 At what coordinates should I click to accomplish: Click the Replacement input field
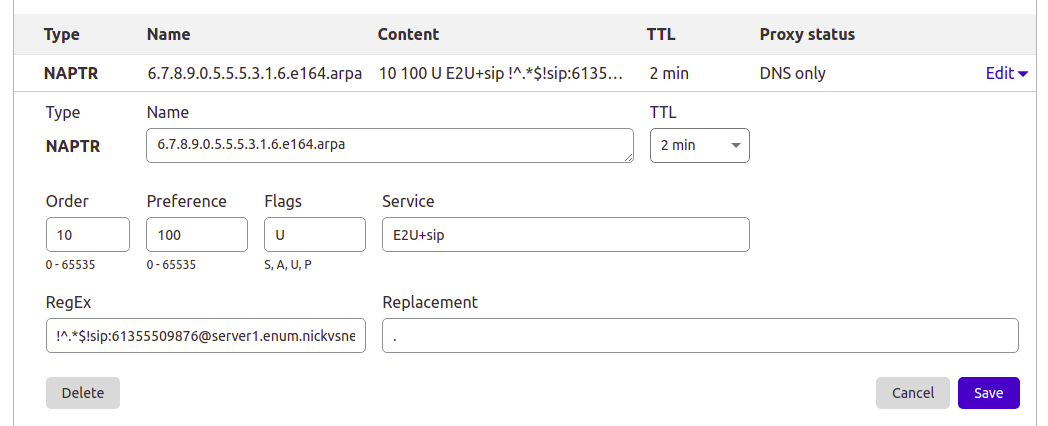tap(700, 336)
